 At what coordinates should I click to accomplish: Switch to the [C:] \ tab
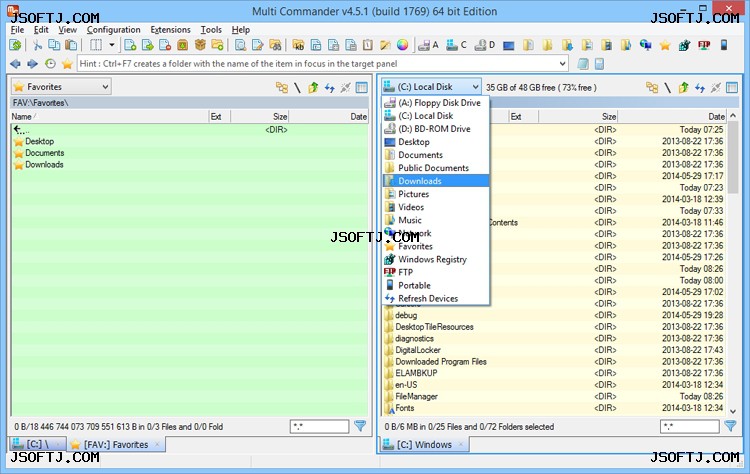click(x=37, y=444)
